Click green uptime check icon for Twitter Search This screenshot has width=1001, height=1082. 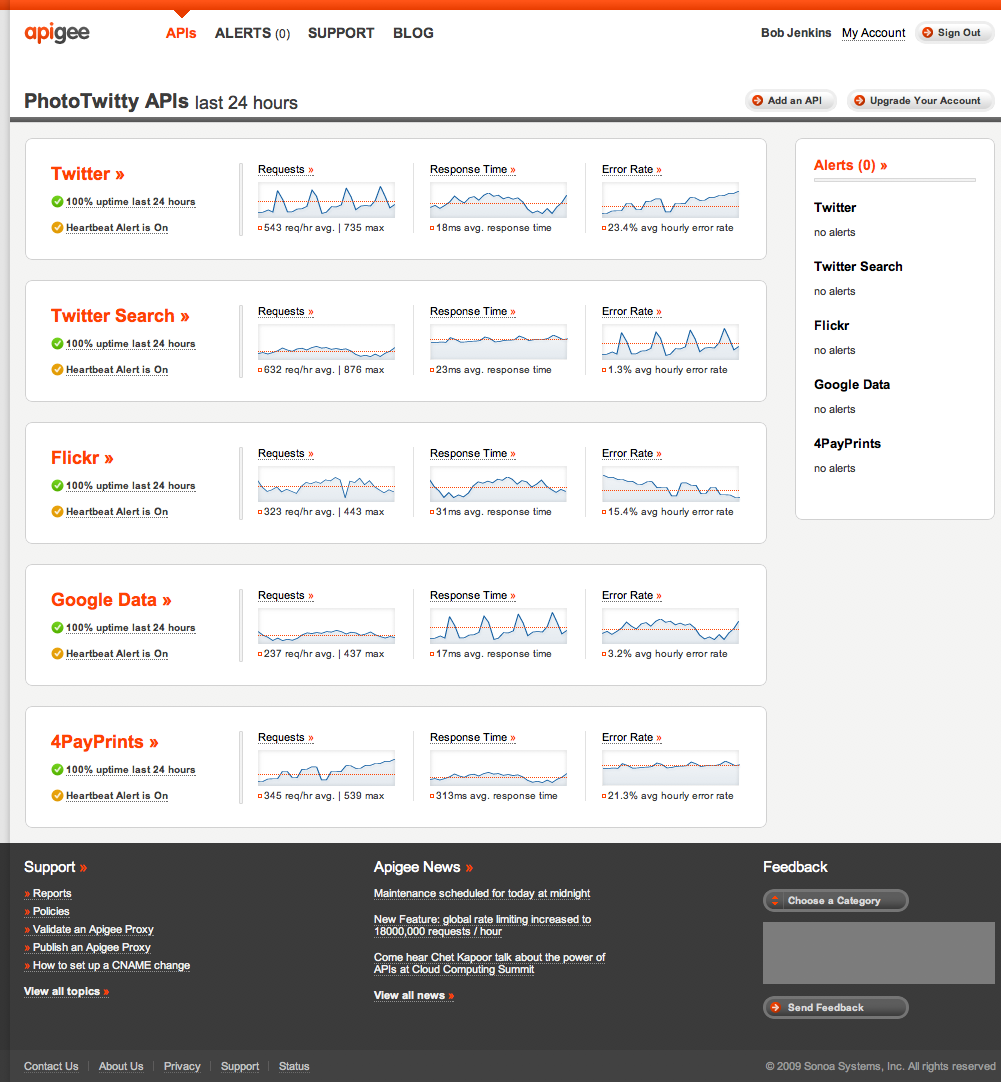click(57, 344)
